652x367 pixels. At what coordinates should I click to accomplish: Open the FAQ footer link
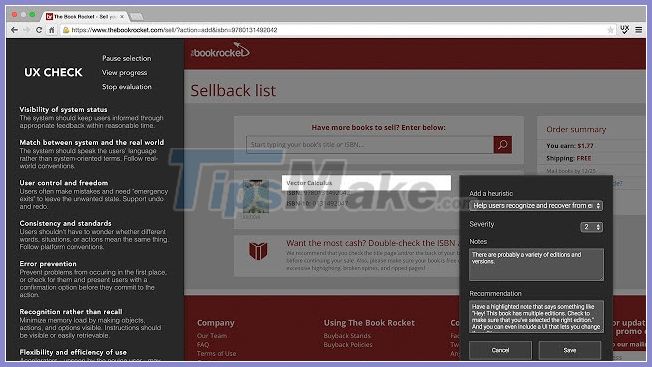[x=203, y=345]
